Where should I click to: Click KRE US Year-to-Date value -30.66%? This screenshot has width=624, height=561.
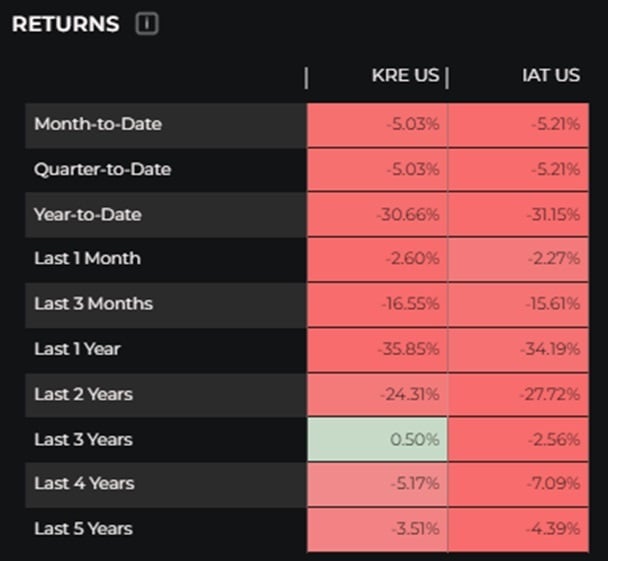[377, 214]
